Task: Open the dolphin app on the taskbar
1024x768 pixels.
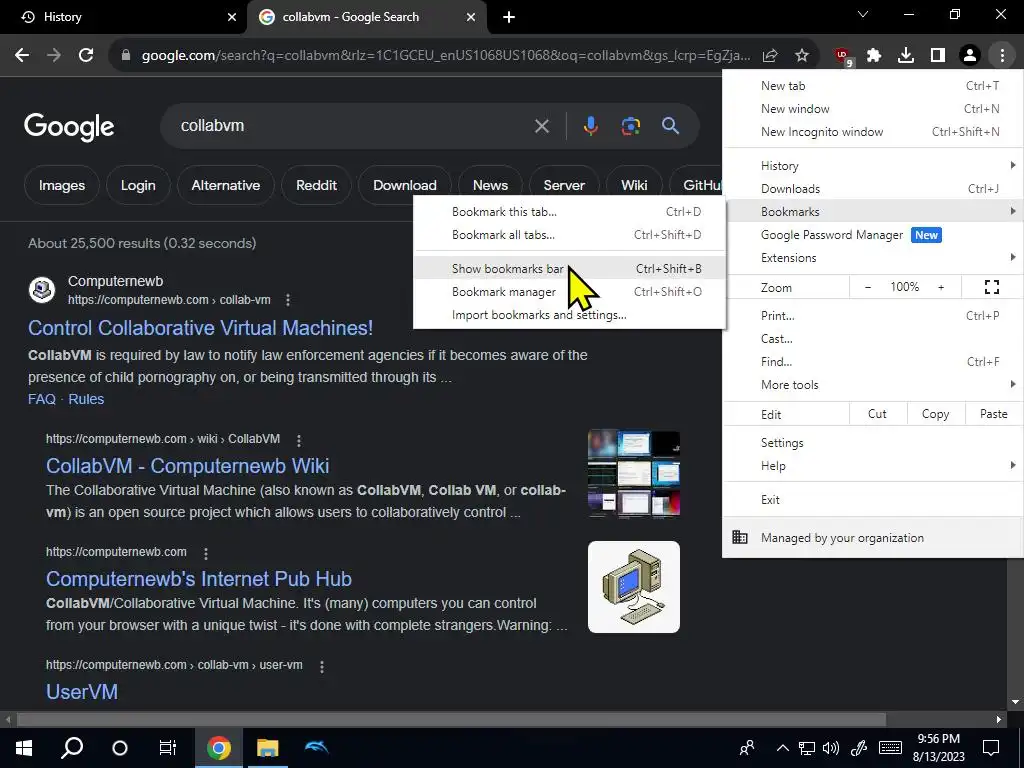Action: 316,747
